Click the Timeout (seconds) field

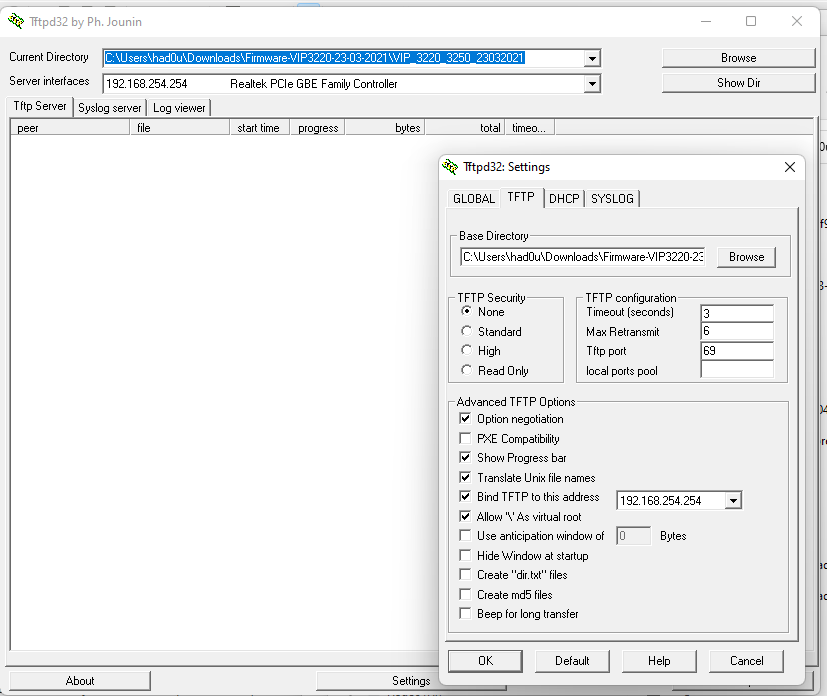(737, 313)
